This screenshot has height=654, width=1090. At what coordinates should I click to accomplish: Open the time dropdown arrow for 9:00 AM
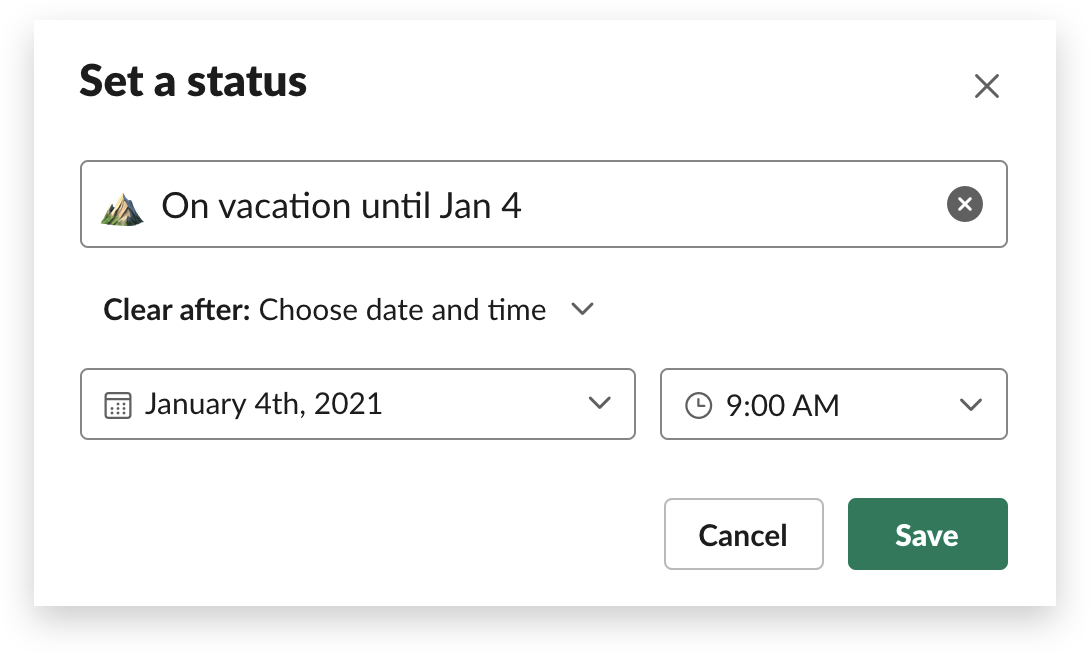970,405
